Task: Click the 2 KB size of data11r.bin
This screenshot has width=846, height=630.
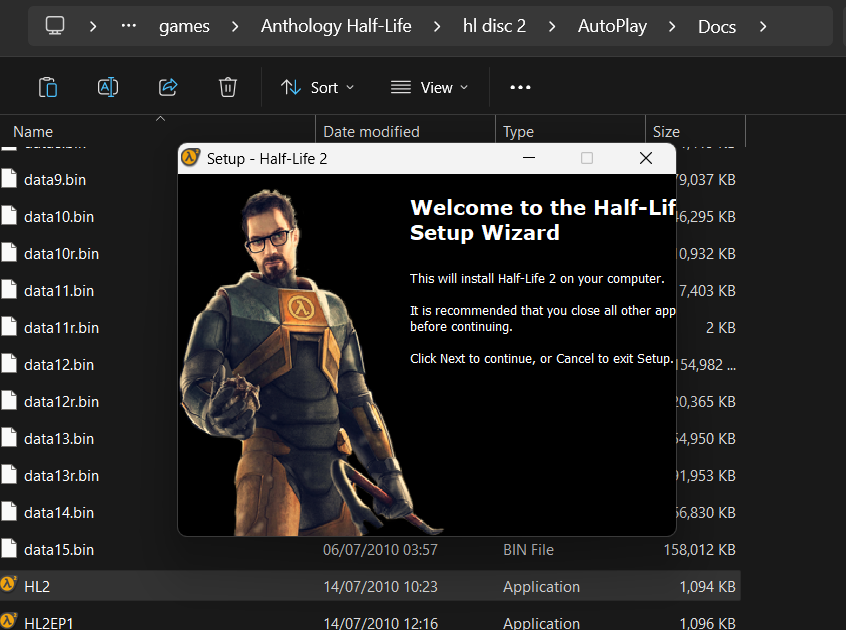Action: pyautogui.click(x=721, y=328)
